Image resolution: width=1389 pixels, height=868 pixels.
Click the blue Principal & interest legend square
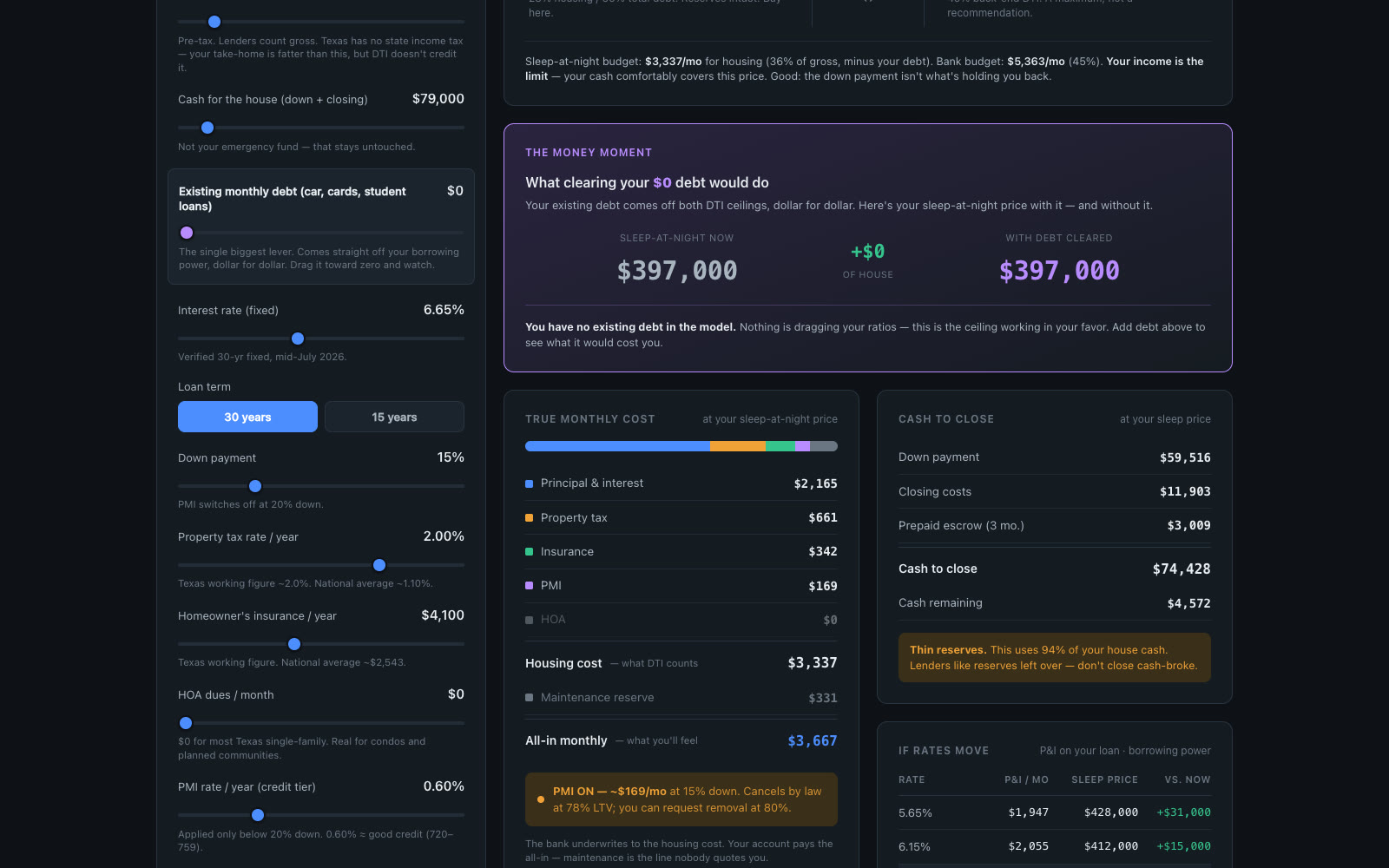[530, 483]
